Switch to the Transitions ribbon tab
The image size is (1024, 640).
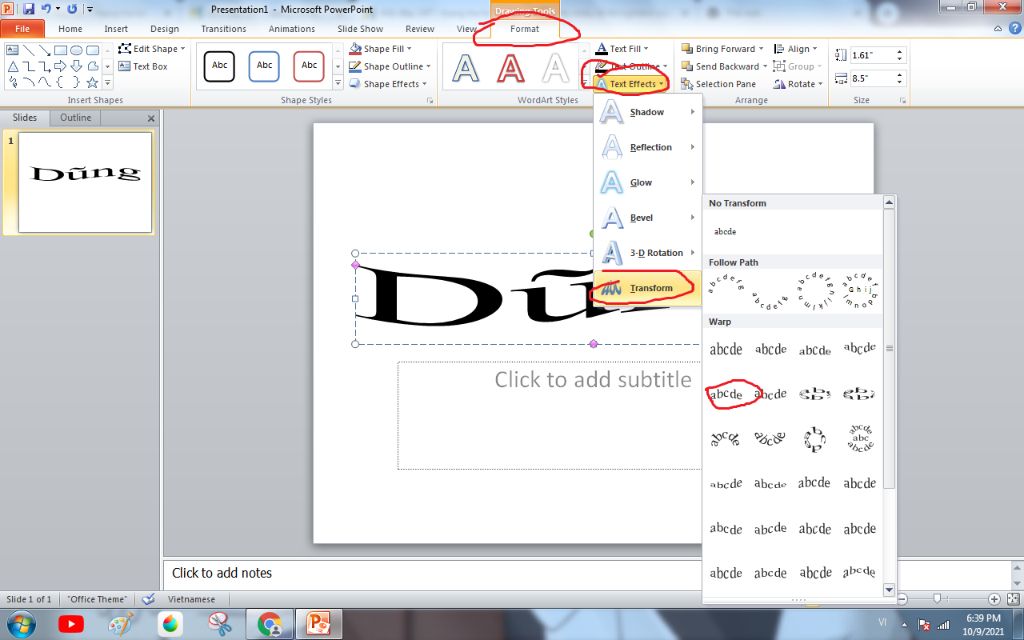pyautogui.click(x=223, y=29)
